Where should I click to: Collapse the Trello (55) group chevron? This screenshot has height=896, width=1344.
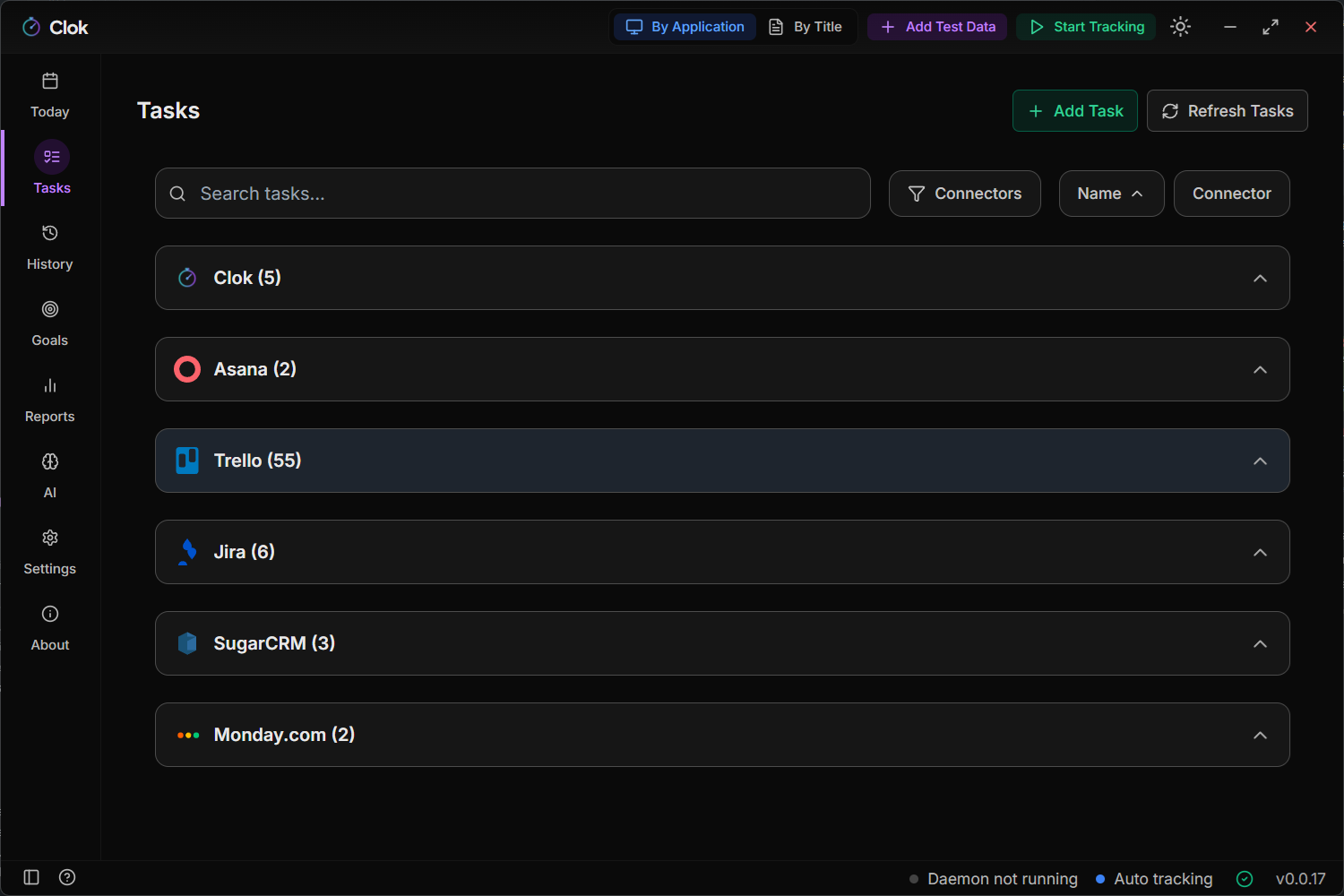pyautogui.click(x=1260, y=461)
